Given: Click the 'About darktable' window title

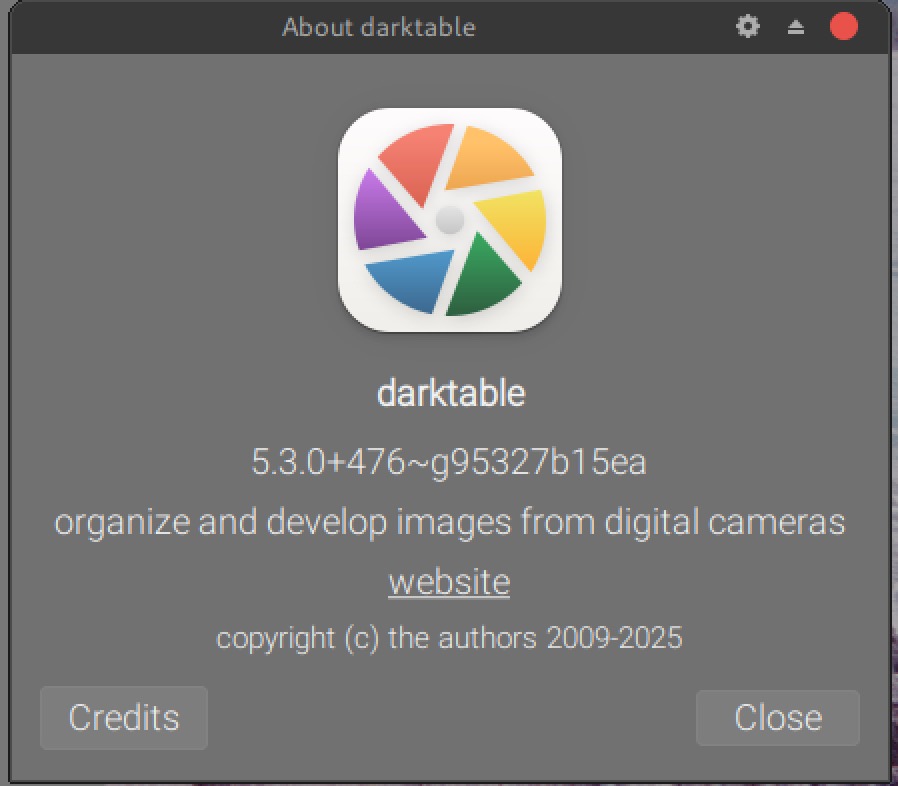Looking at the screenshot, I should click(x=379, y=27).
